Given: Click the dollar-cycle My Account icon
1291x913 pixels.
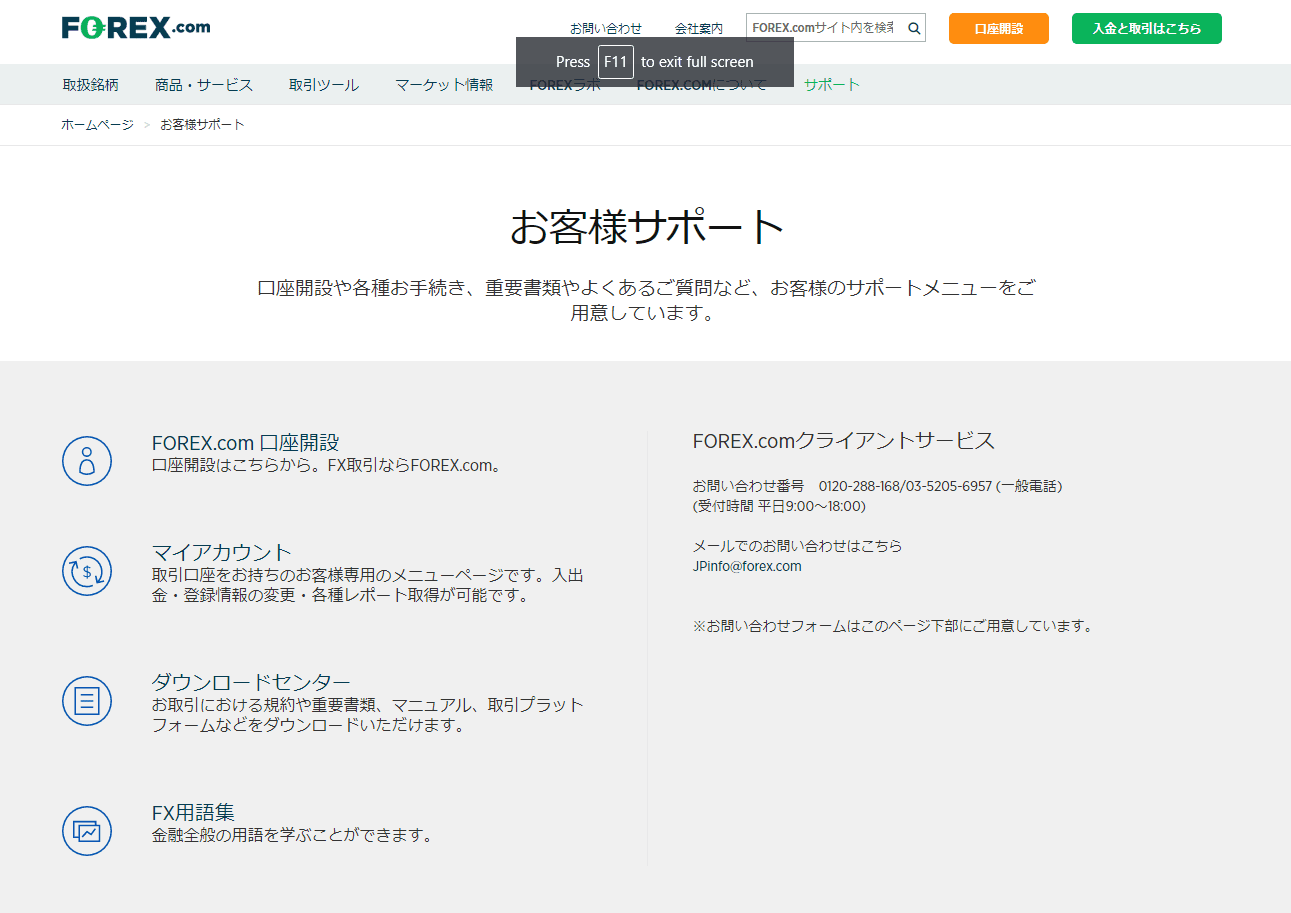Looking at the screenshot, I should coord(87,571).
